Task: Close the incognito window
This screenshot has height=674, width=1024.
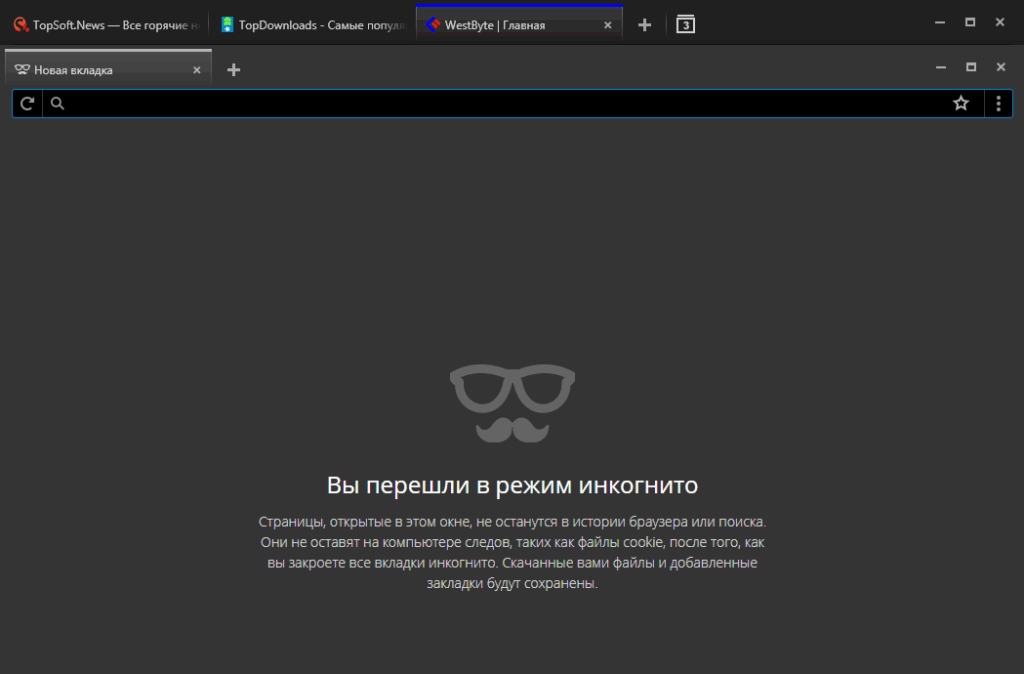Action: tap(1000, 67)
